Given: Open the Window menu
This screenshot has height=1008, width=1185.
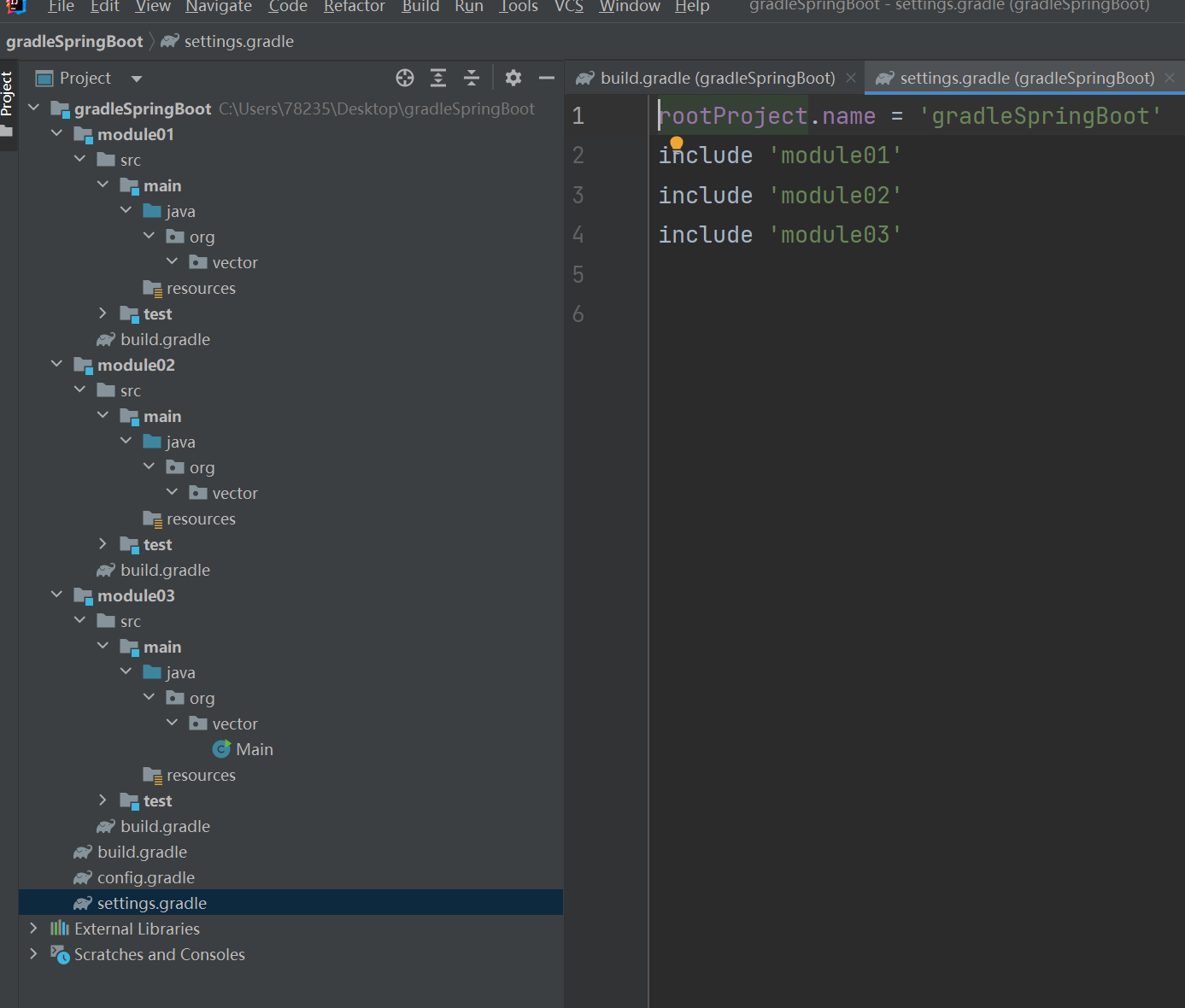Looking at the screenshot, I should click(x=630, y=7).
